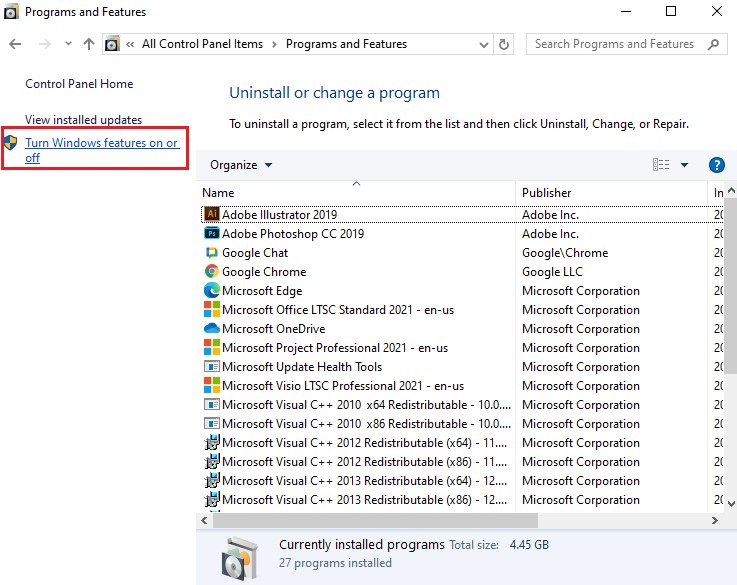Click the installed programs disc icon in the details pane

[240, 559]
